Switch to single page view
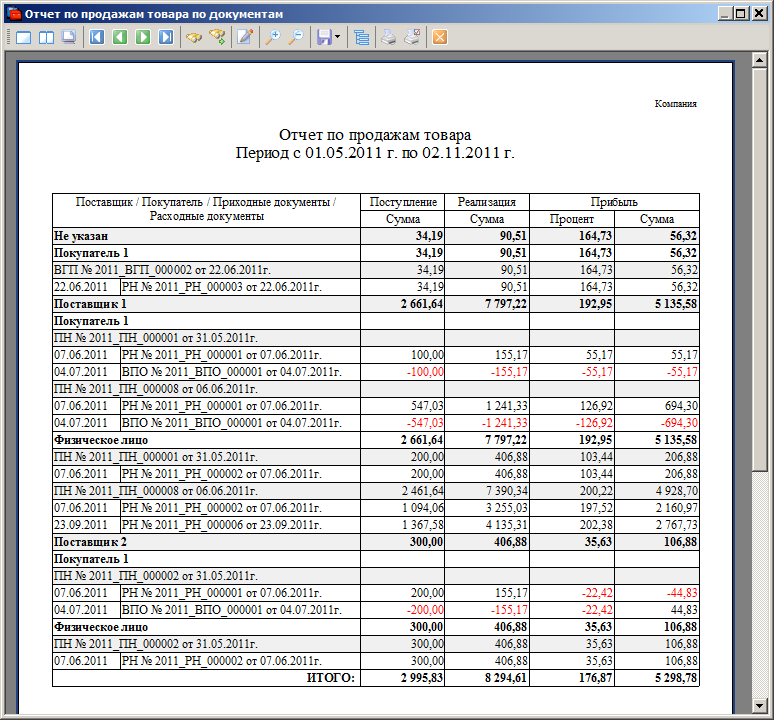This screenshot has width=774, height=720. [x=23, y=38]
